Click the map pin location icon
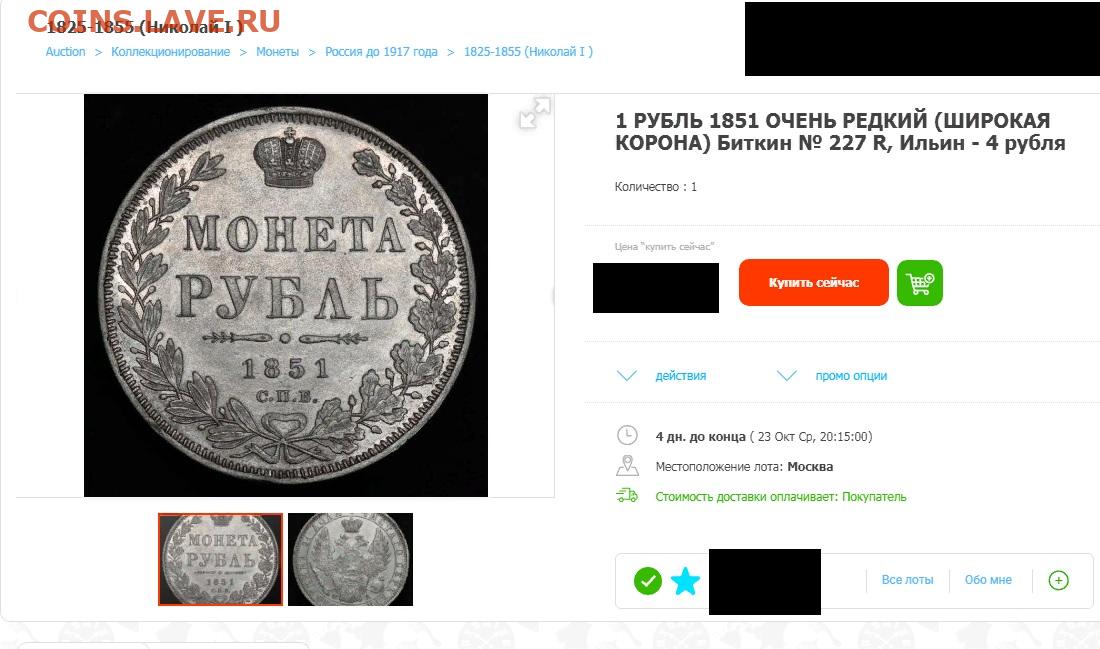1100x649 pixels. tap(627, 466)
